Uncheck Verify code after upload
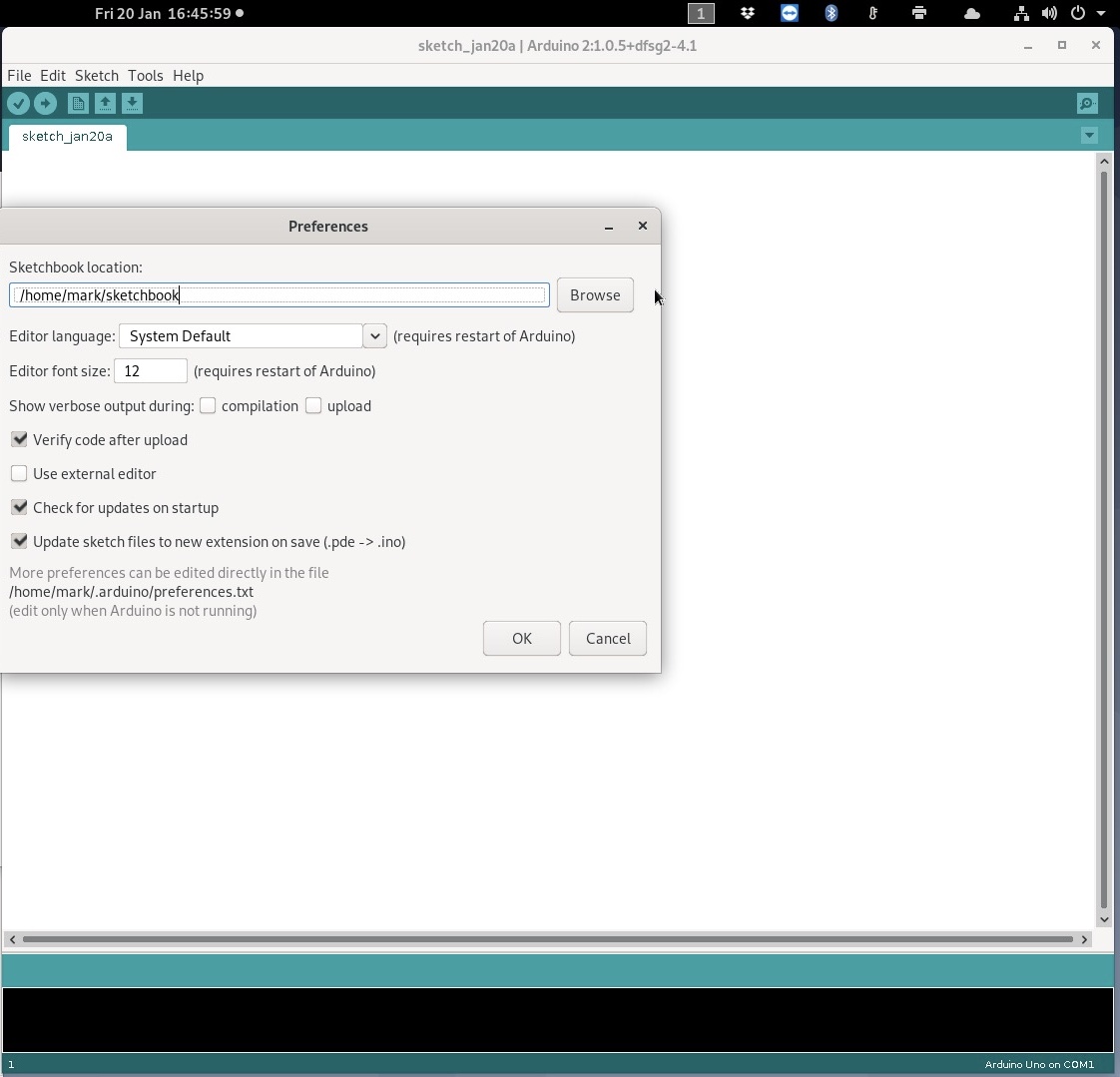1120x1077 pixels. [19, 439]
